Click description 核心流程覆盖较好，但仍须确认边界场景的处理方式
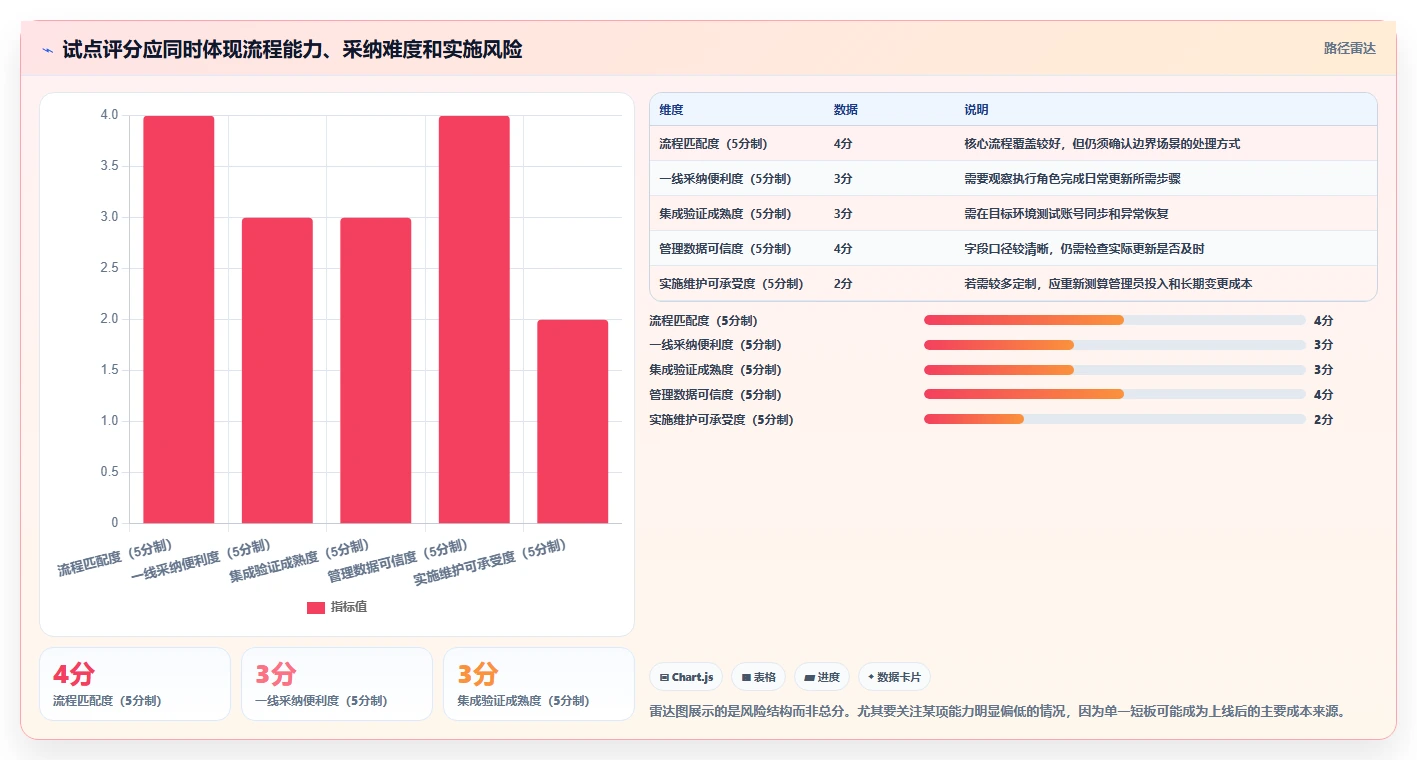 [x=1102, y=144]
